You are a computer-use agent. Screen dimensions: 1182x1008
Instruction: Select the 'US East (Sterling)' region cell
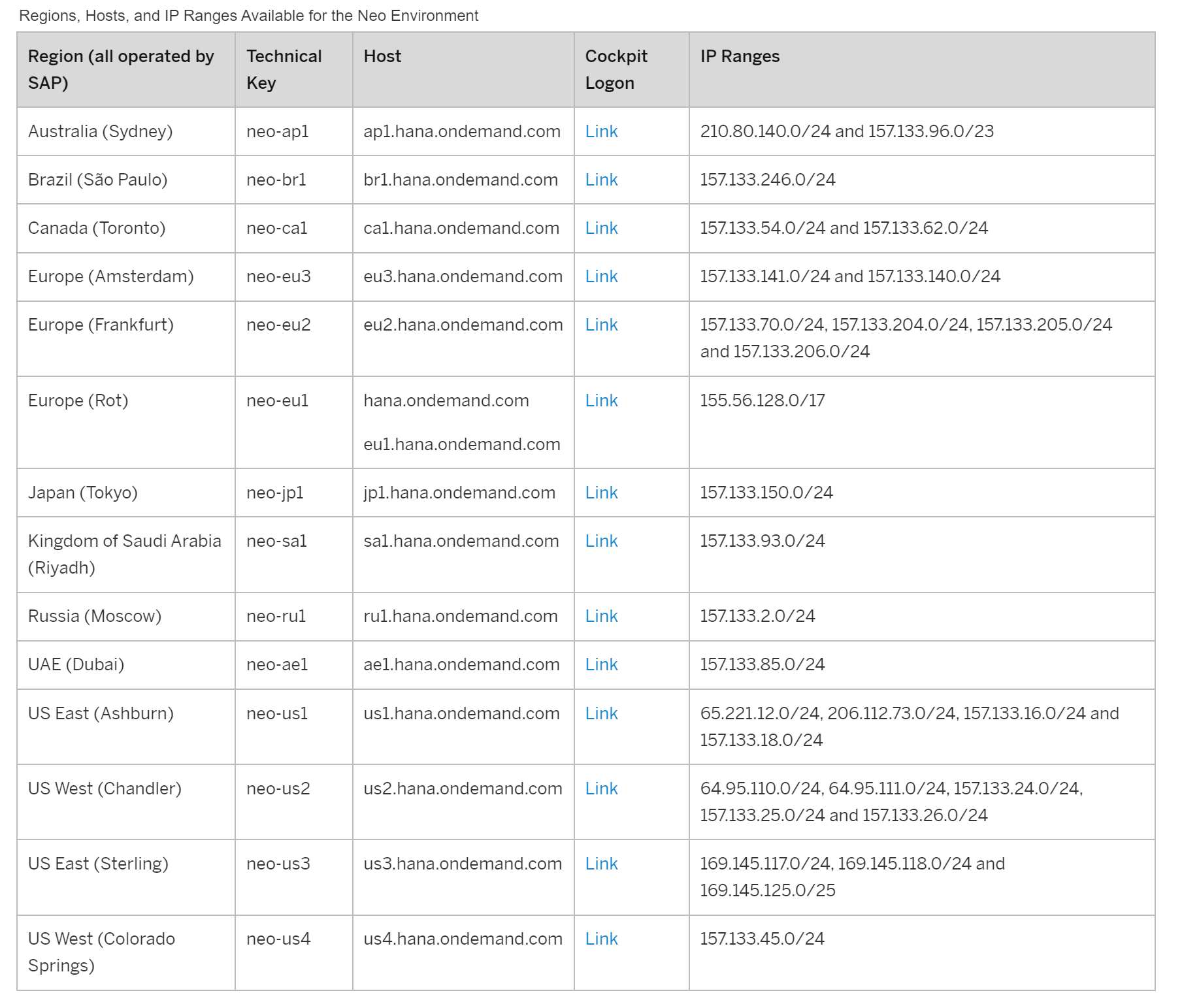(126, 877)
